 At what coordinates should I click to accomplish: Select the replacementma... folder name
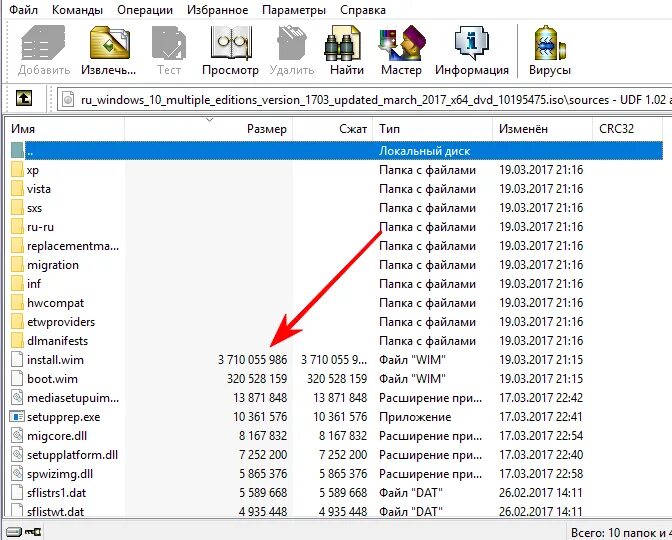point(73,246)
